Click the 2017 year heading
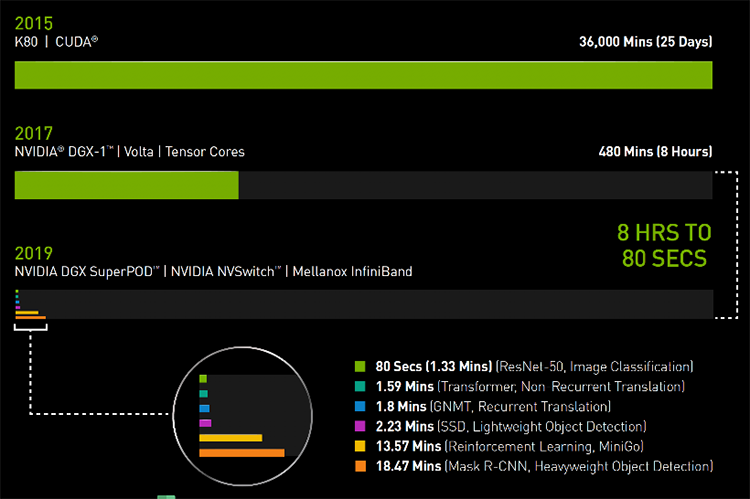Image resolution: width=750 pixels, height=499 pixels. tap(33, 133)
